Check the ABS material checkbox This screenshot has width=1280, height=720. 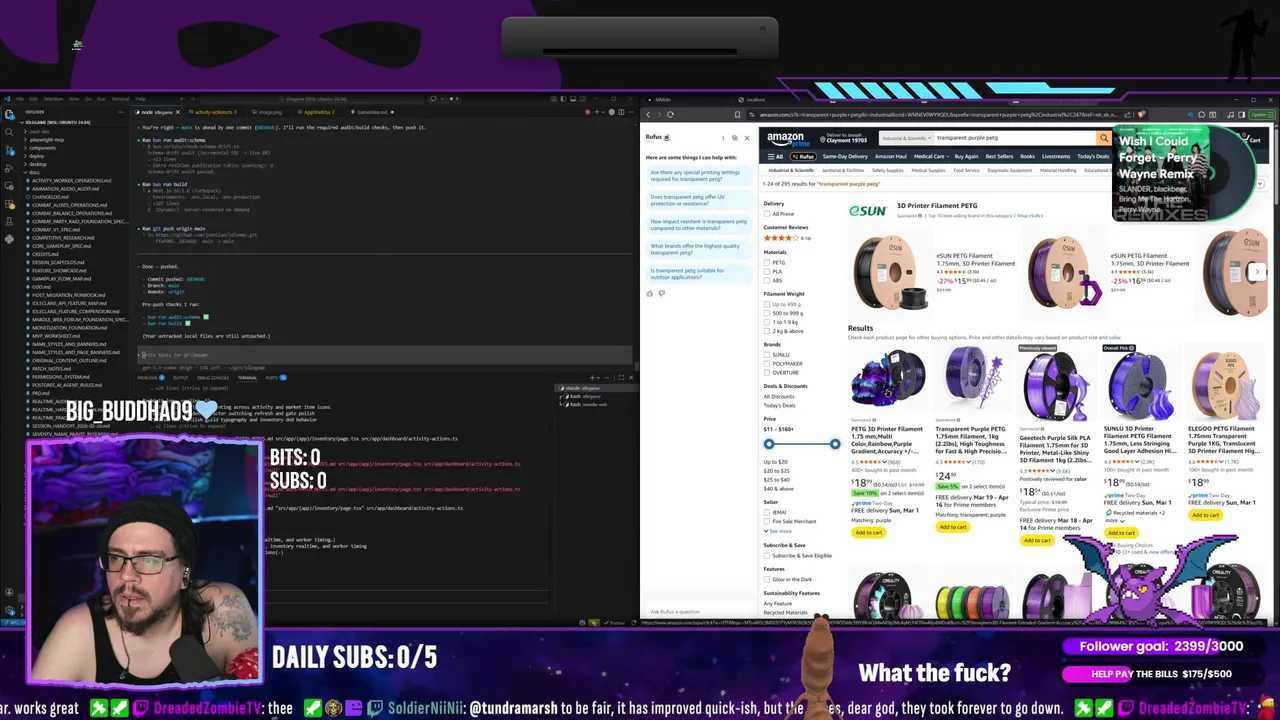click(767, 281)
